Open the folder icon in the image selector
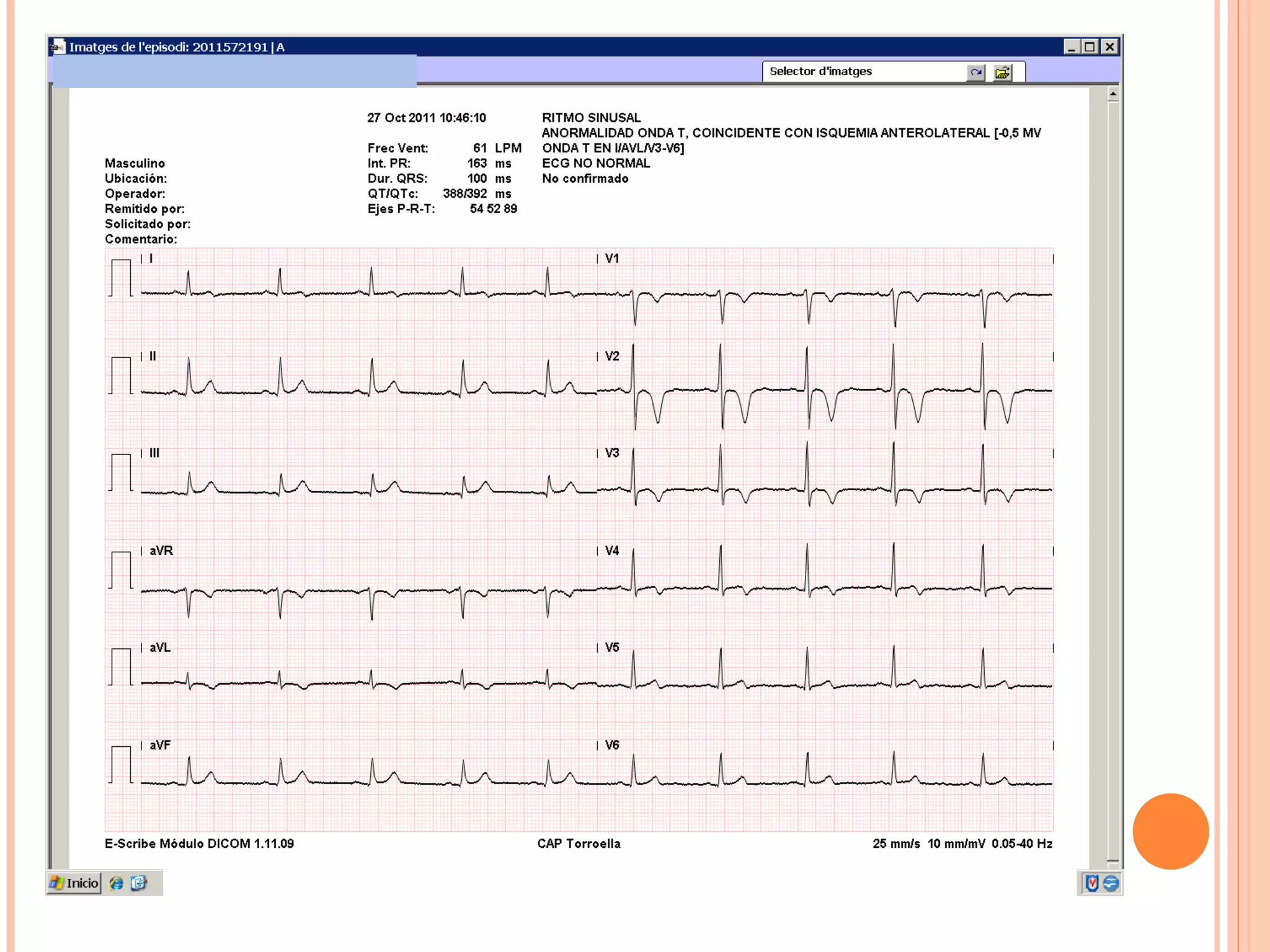Screen dimensions: 1270x952 (1002, 73)
